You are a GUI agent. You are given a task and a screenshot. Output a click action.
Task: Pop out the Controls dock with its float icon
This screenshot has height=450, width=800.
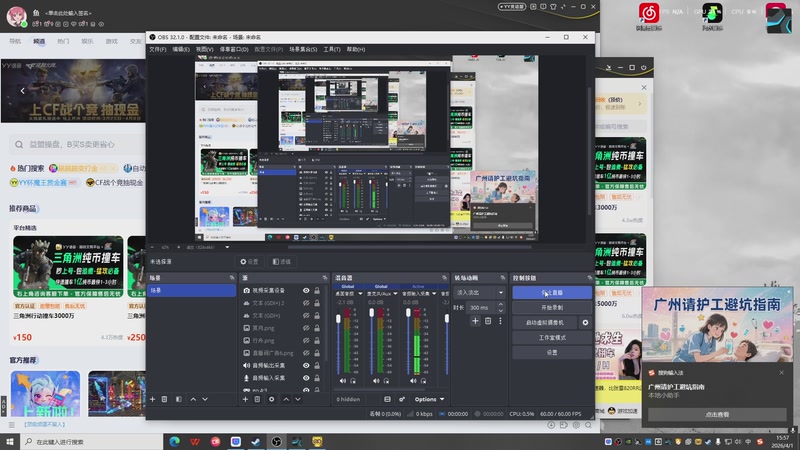[x=590, y=278]
